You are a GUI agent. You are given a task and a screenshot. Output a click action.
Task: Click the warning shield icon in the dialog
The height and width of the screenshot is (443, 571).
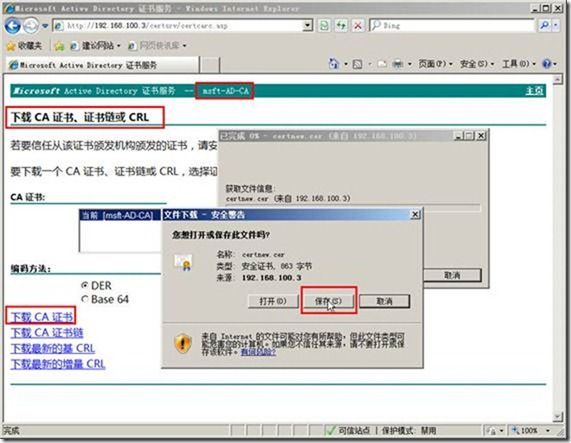pos(183,343)
